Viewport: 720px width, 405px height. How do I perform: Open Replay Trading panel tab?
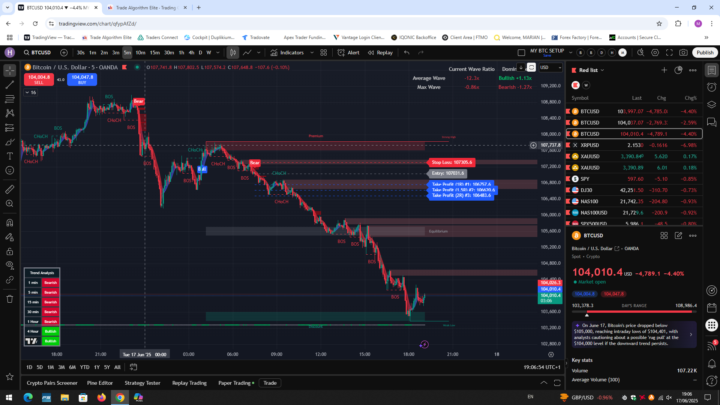(x=189, y=383)
